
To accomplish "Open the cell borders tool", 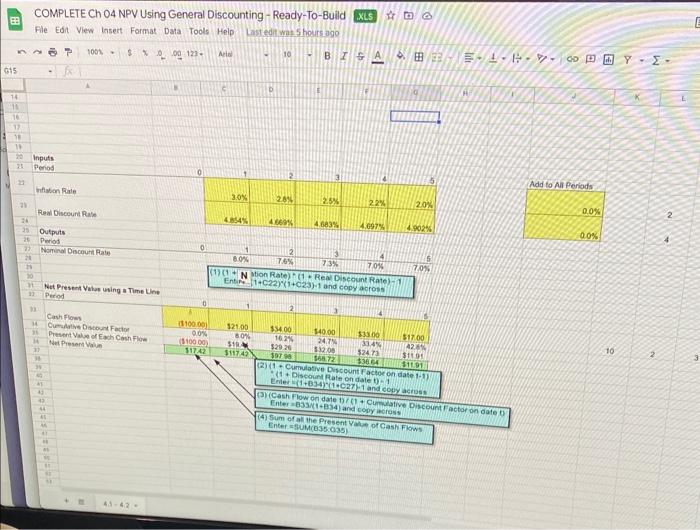I will click(419, 57).
